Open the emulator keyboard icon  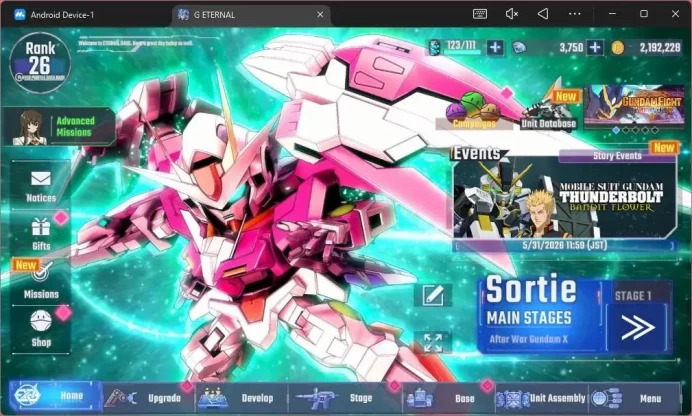point(480,14)
